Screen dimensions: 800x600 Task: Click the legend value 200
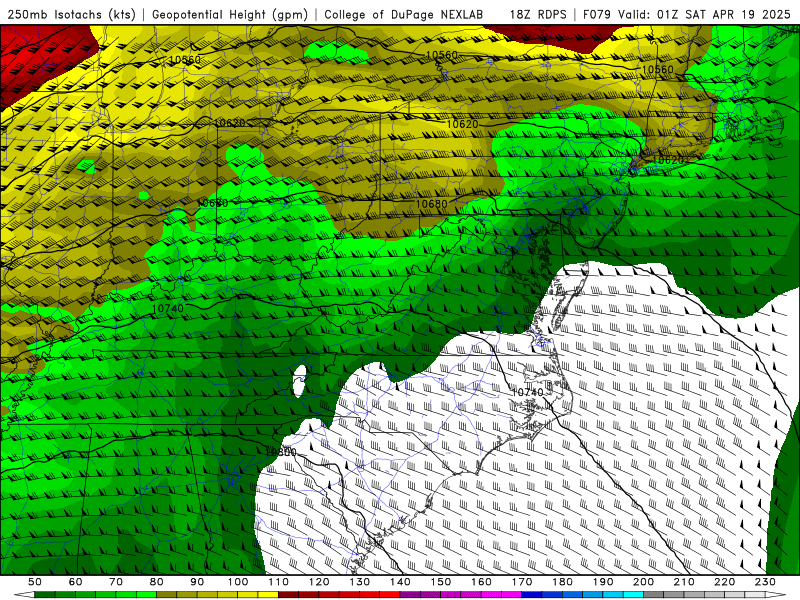[x=644, y=582]
